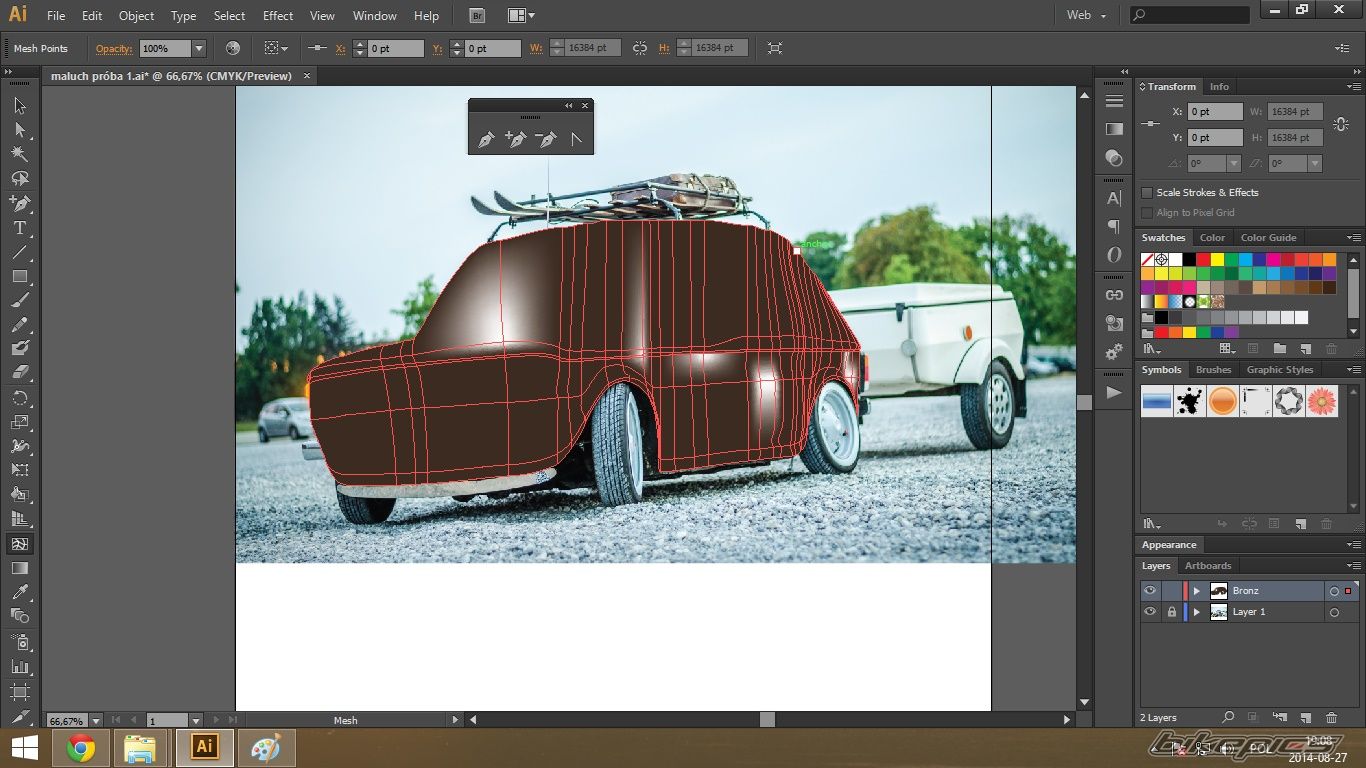The width and height of the screenshot is (1366, 768).
Task: Activate the Mesh tool in the toolbox
Action: click(x=20, y=544)
